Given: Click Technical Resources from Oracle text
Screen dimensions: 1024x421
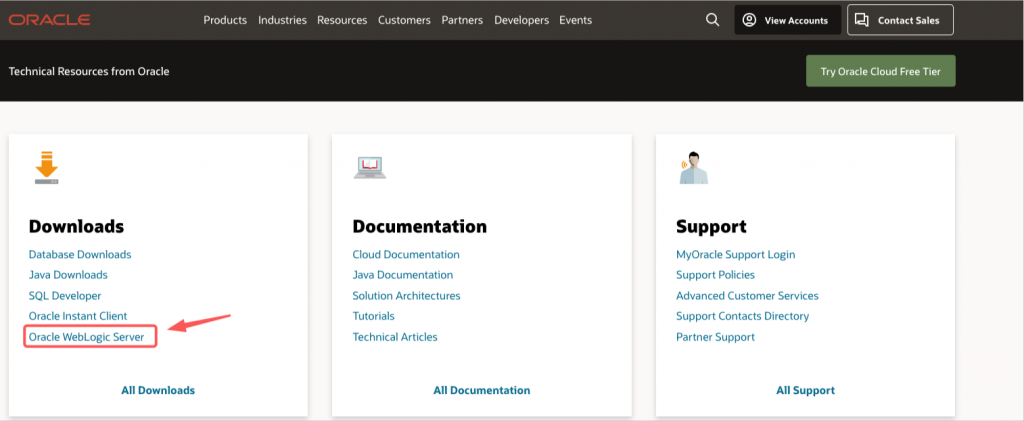Looking at the screenshot, I should pyautogui.click(x=89, y=71).
